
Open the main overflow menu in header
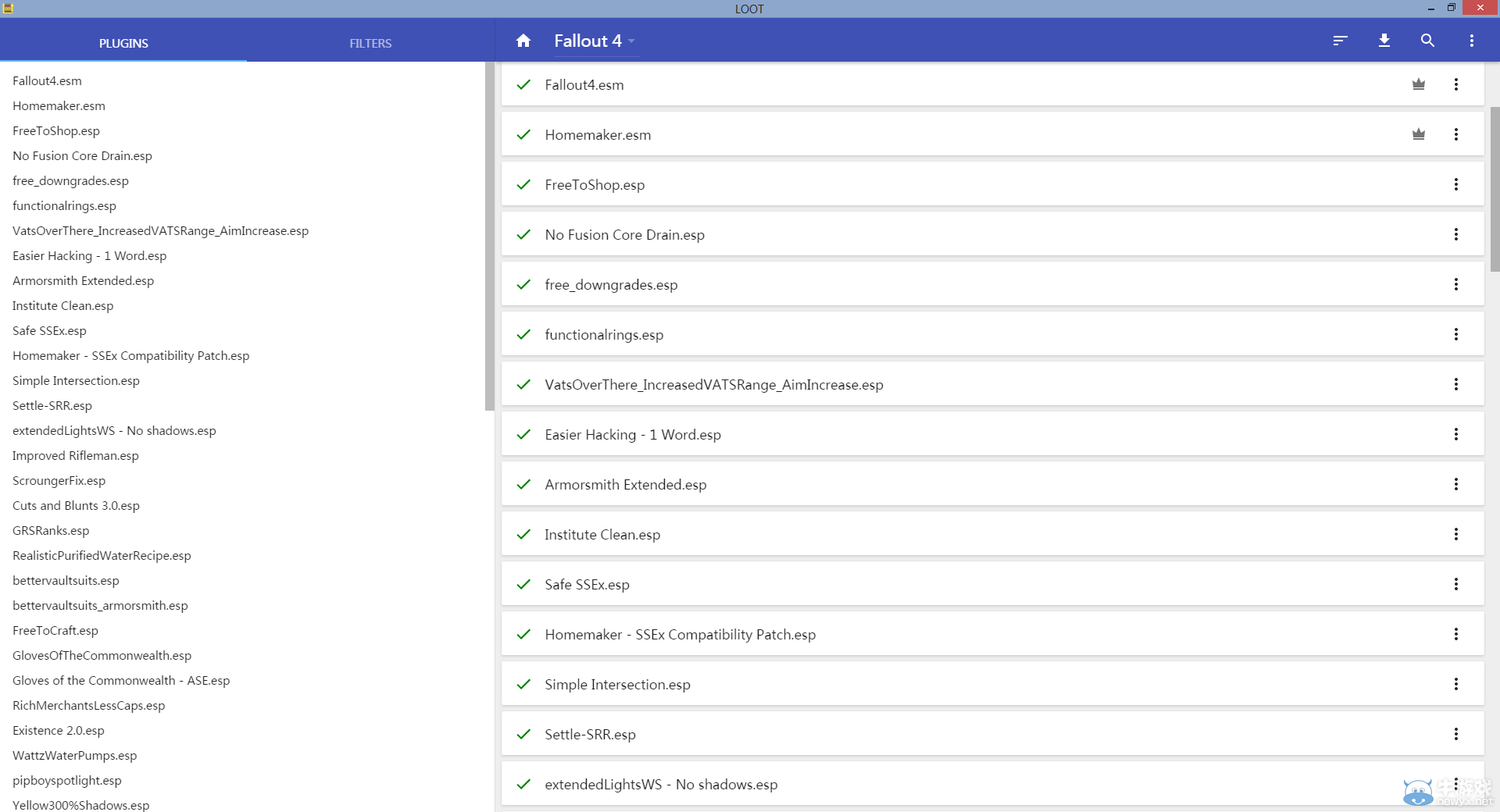(1472, 41)
